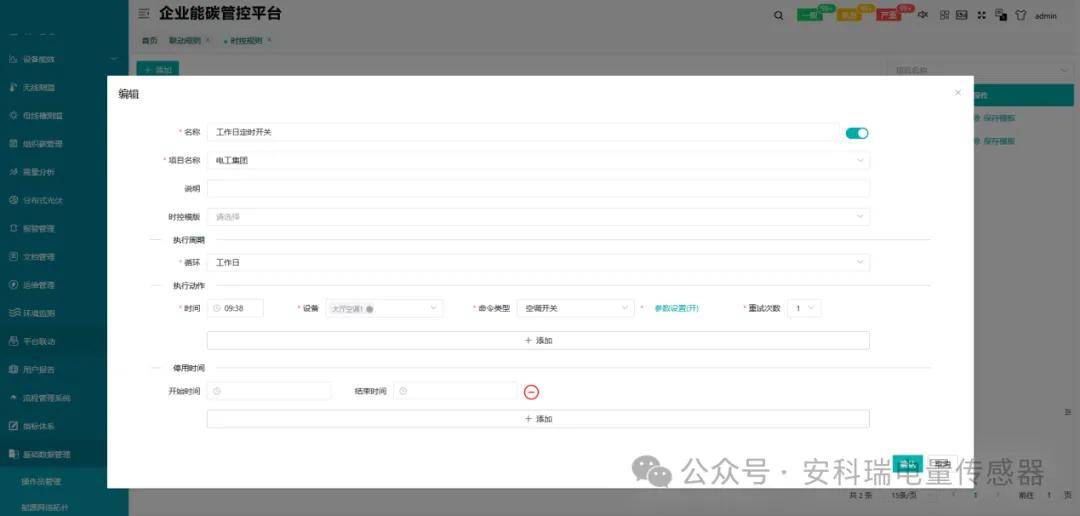
Task: Click the 平台联动 sidebar icon
Action: [13, 341]
